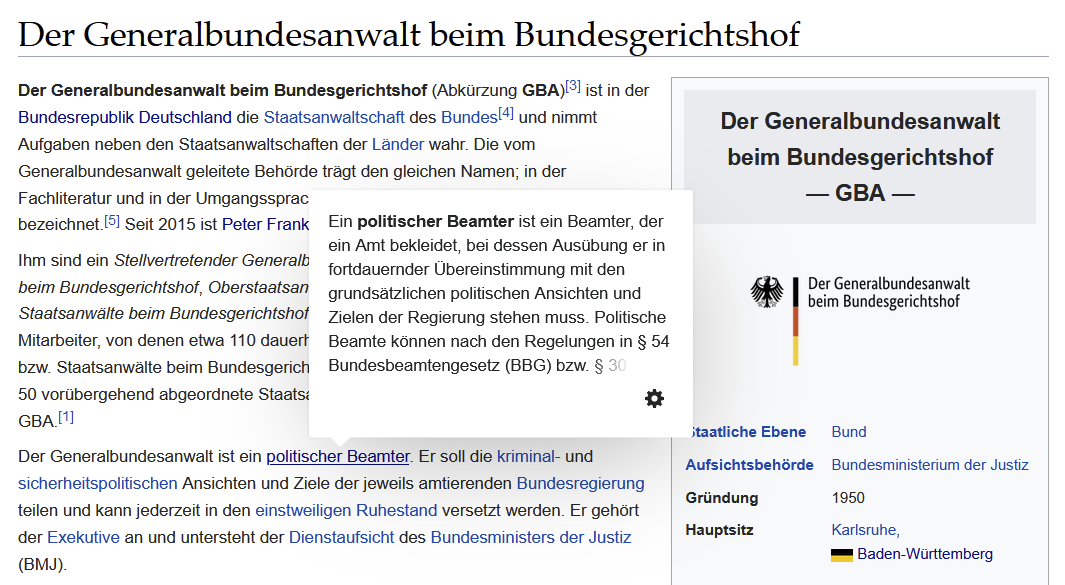Go to the Länder article

click(x=398, y=144)
